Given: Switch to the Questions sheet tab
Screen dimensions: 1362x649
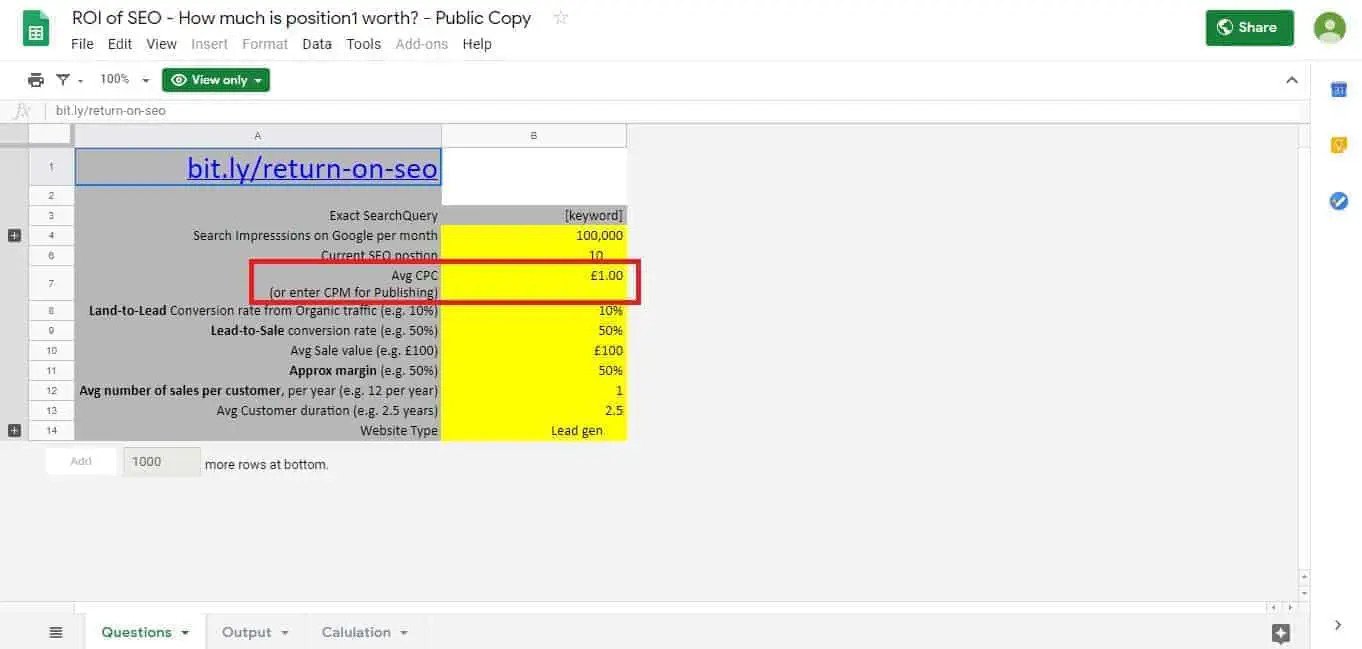Looking at the screenshot, I should point(136,632).
